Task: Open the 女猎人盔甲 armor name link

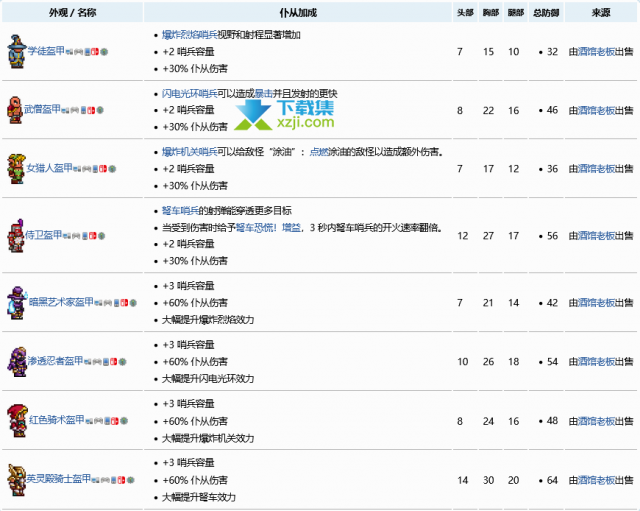Action: click(x=50, y=167)
